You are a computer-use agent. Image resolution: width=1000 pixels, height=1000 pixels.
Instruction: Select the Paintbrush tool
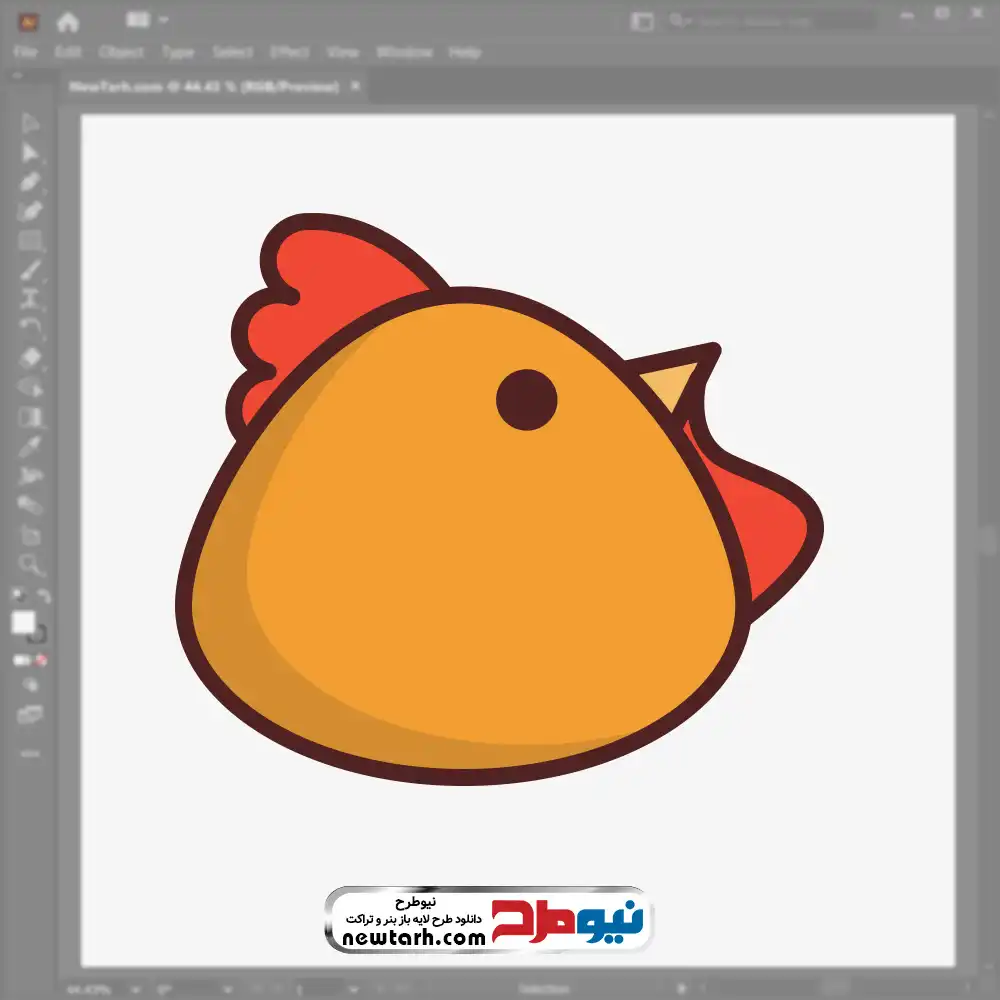[x=31, y=270]
